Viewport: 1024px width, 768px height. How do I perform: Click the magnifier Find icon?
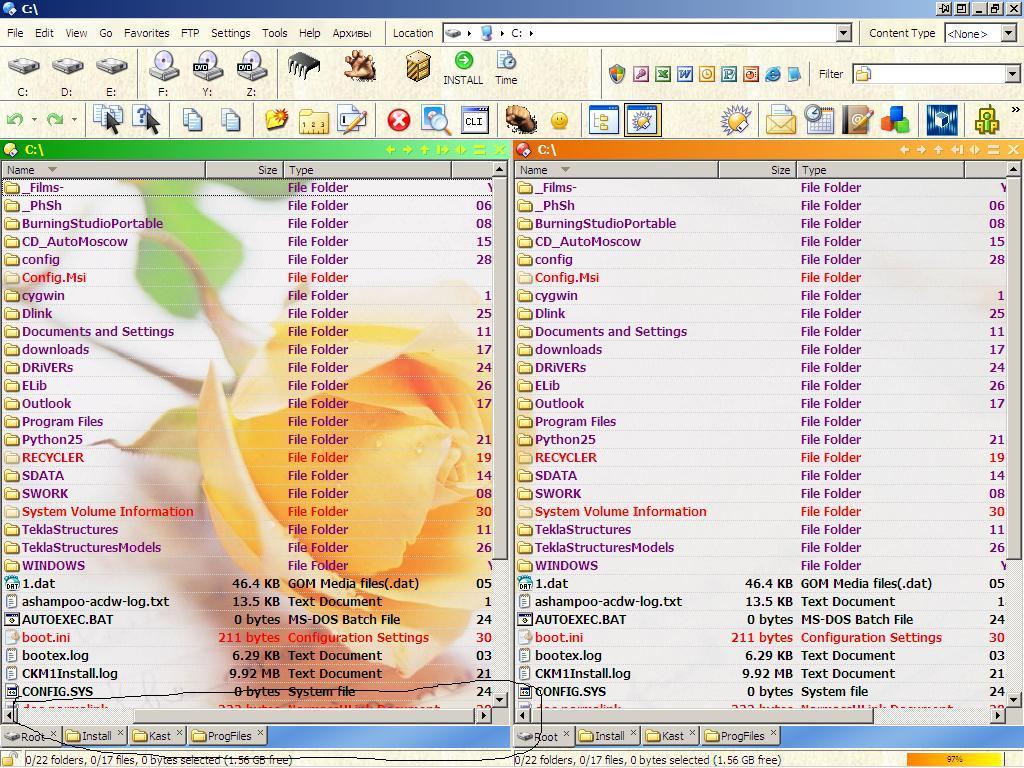coord(435,121)
